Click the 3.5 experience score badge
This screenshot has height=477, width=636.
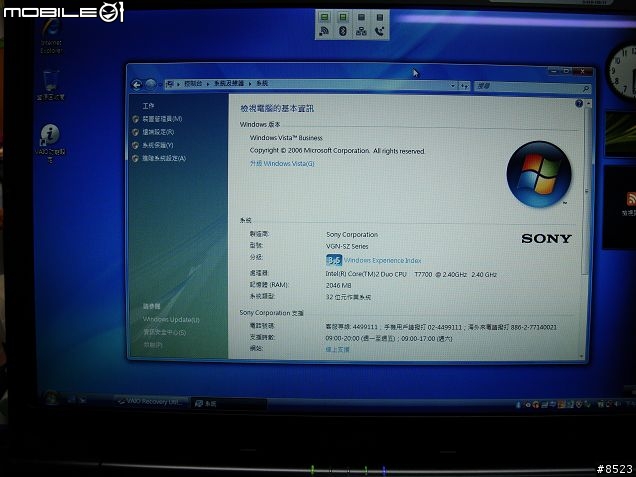[x=334, y=260]
